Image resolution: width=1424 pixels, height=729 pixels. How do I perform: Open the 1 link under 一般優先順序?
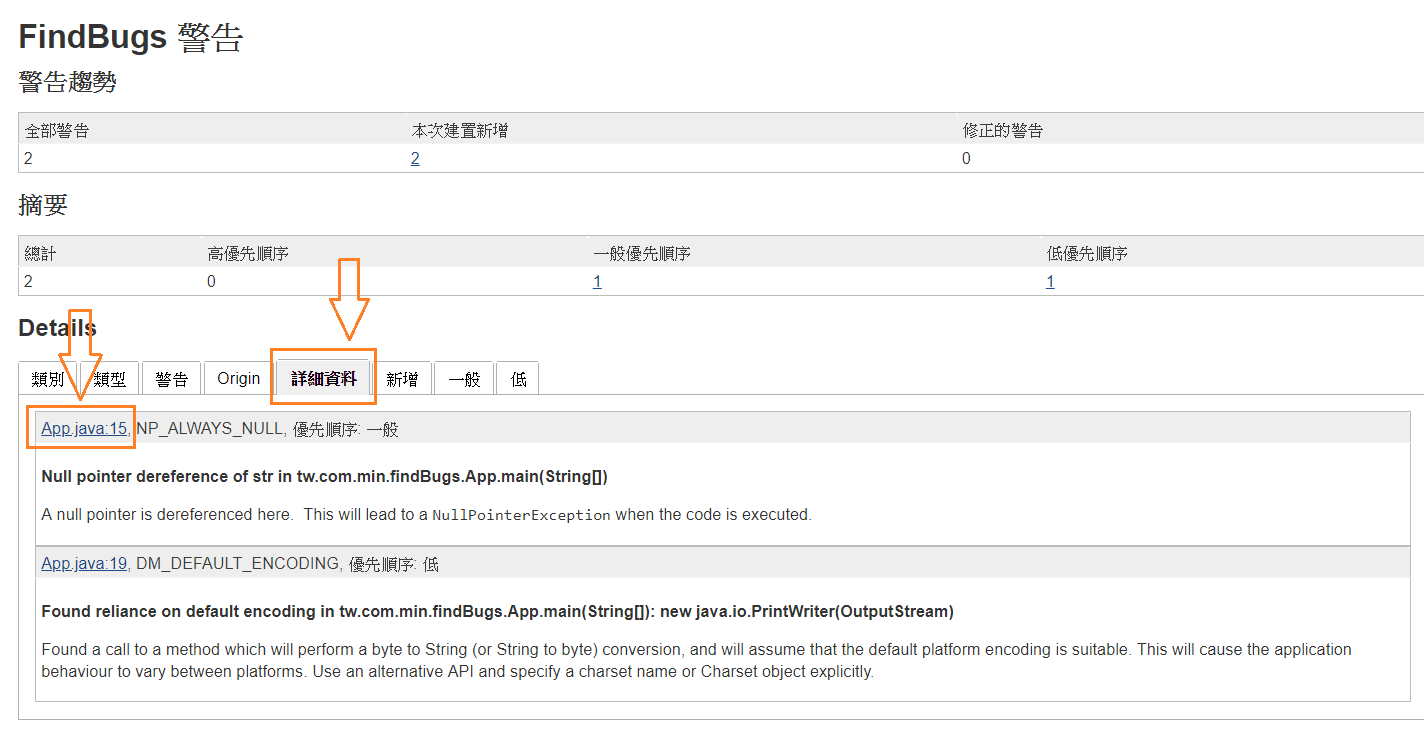click(597, 281)
